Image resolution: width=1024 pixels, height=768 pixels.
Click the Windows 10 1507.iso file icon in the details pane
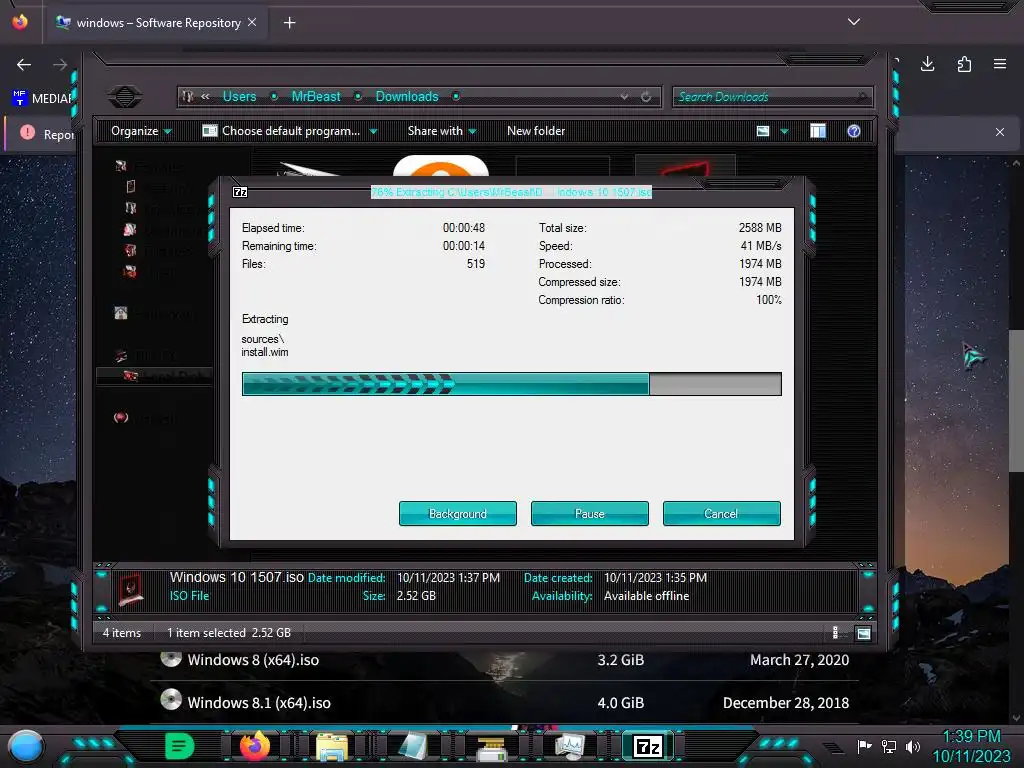coord(131,589)
